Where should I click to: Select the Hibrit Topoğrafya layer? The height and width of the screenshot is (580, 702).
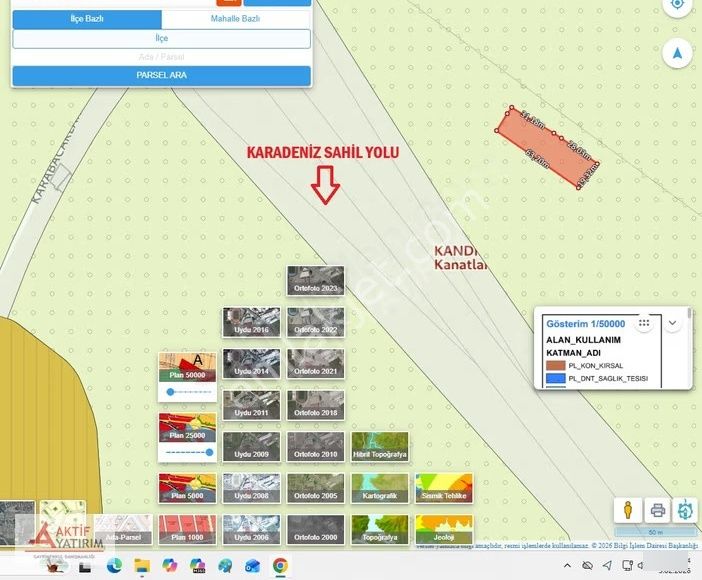coord(380,447)
